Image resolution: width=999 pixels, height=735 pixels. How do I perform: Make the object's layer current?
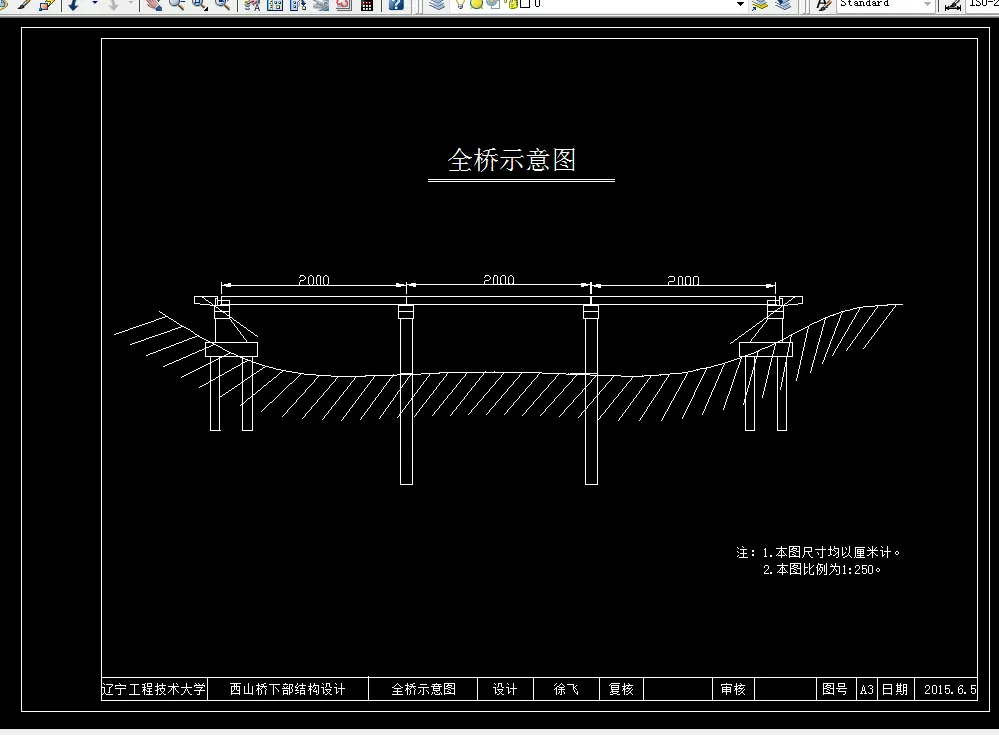click(x=759, y=4)
